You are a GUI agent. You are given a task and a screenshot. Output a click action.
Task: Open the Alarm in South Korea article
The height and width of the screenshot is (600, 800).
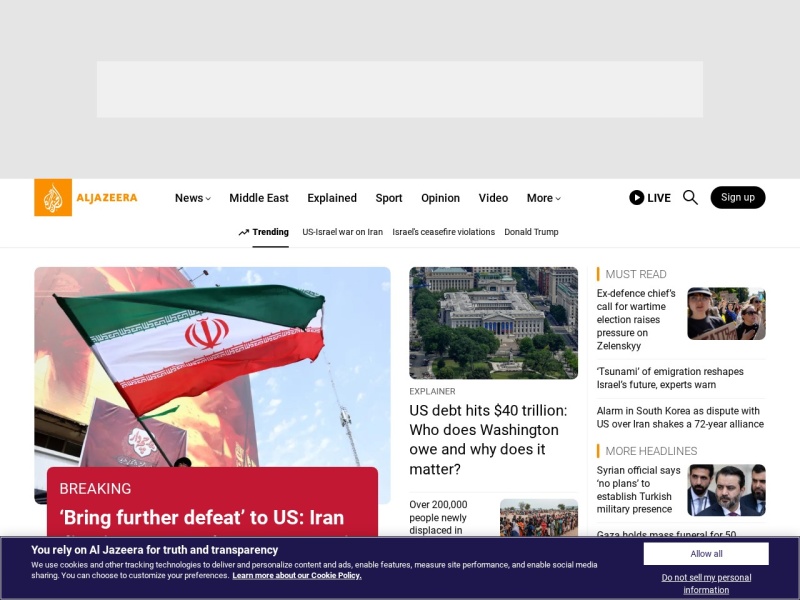(x=680, y=417)
